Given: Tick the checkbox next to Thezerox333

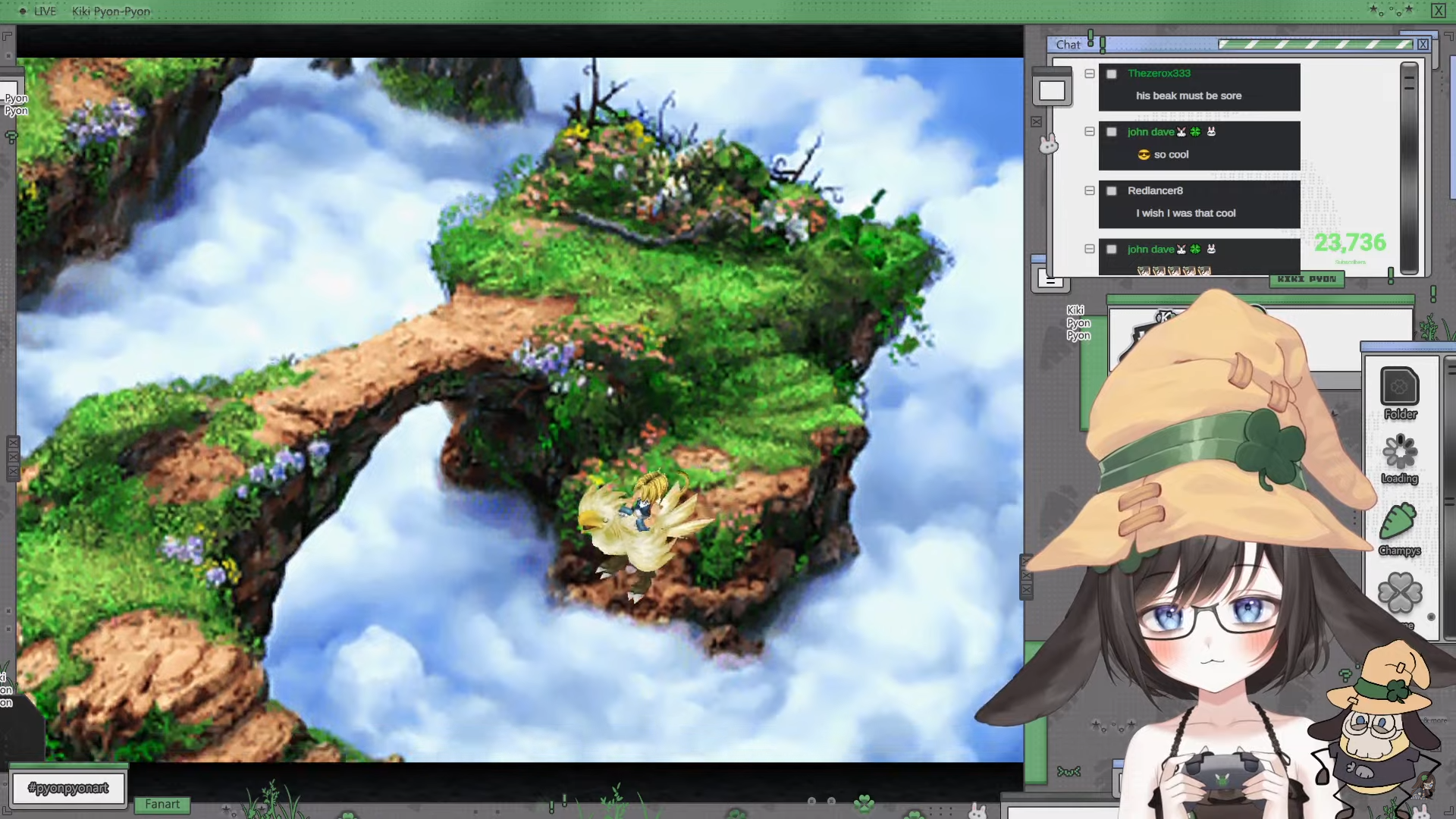Looking at the screenshot, I should pos(1112,74).
